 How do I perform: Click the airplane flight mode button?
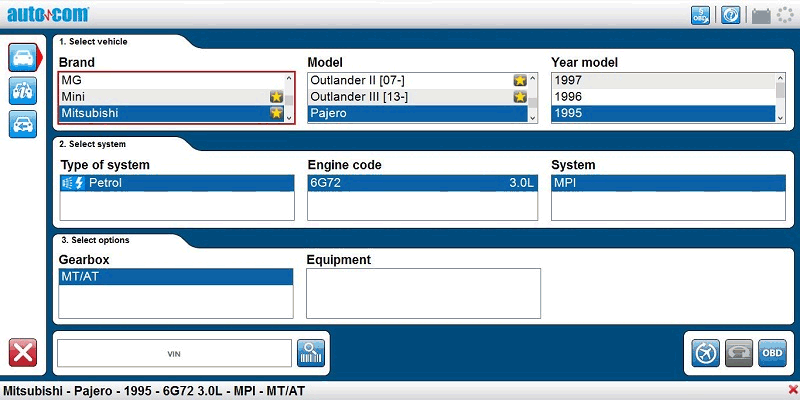point(706,353)
